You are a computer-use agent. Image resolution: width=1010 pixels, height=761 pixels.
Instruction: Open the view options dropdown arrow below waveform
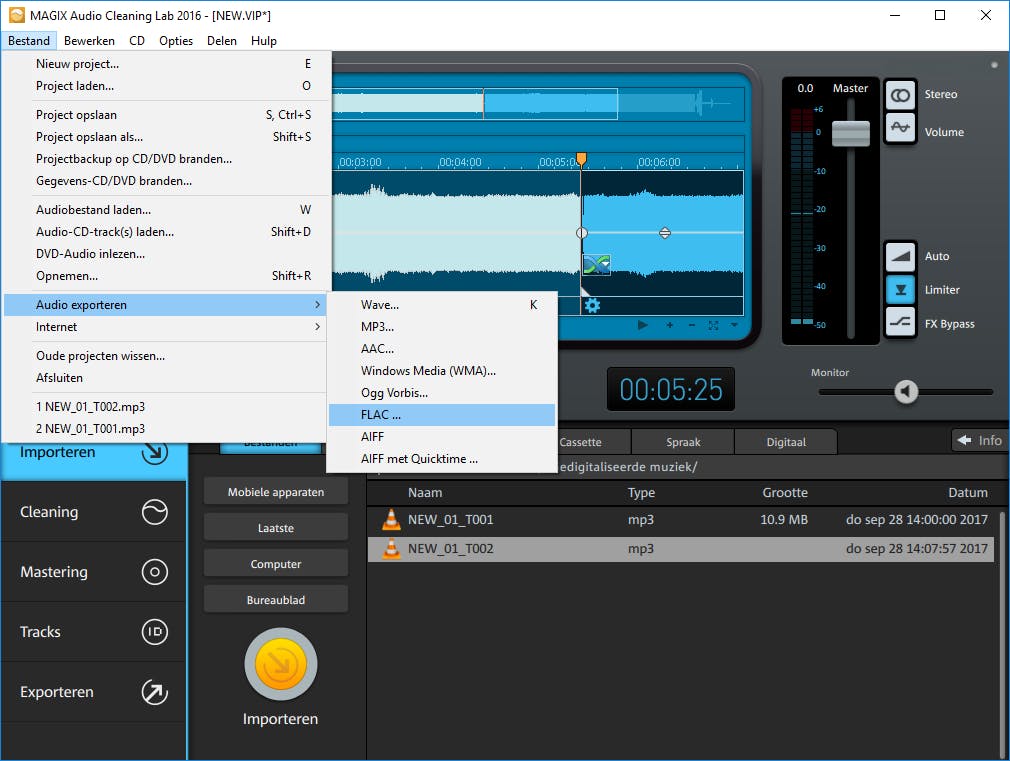click(x=735, y=325)
